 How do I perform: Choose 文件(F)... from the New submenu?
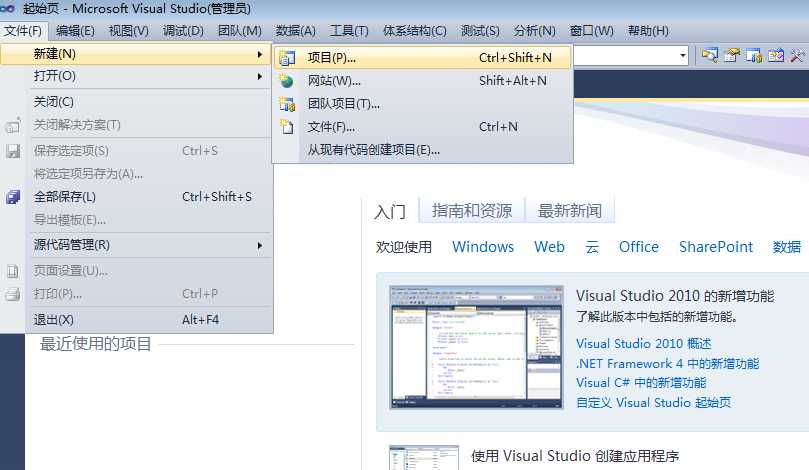coord(423,127)
